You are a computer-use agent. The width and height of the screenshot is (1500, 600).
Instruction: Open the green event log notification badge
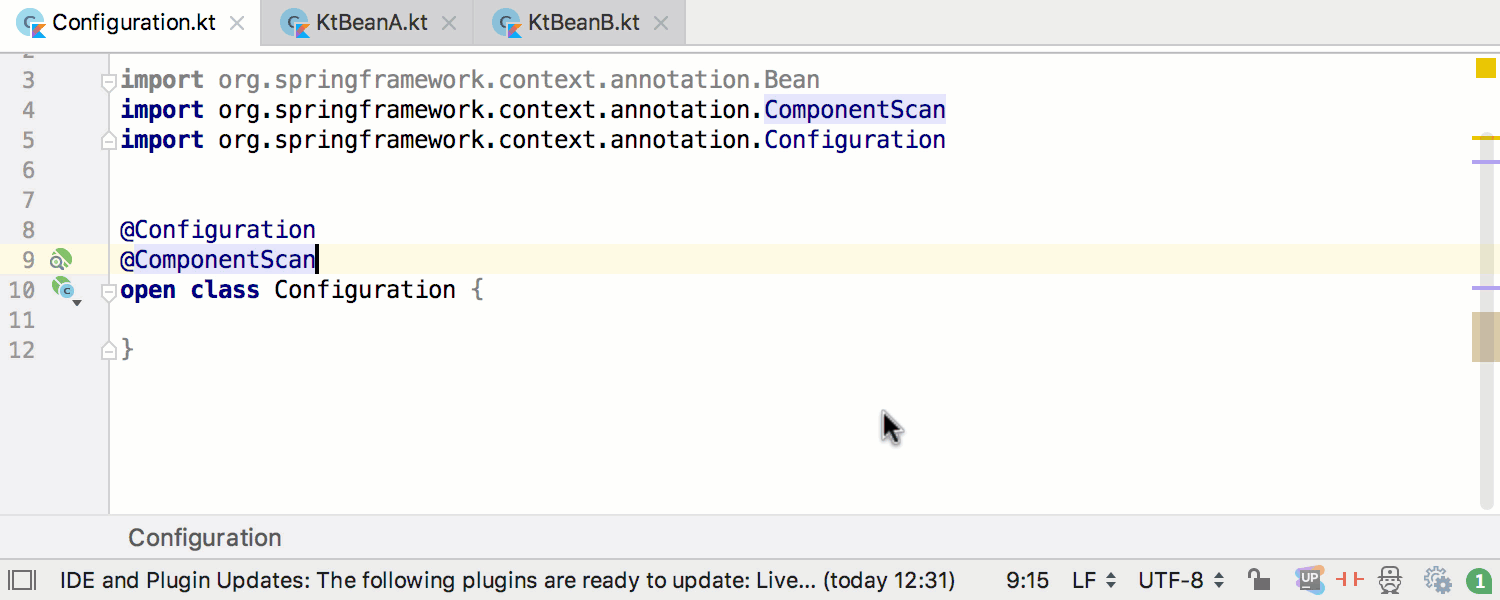tap(1479, 580)
